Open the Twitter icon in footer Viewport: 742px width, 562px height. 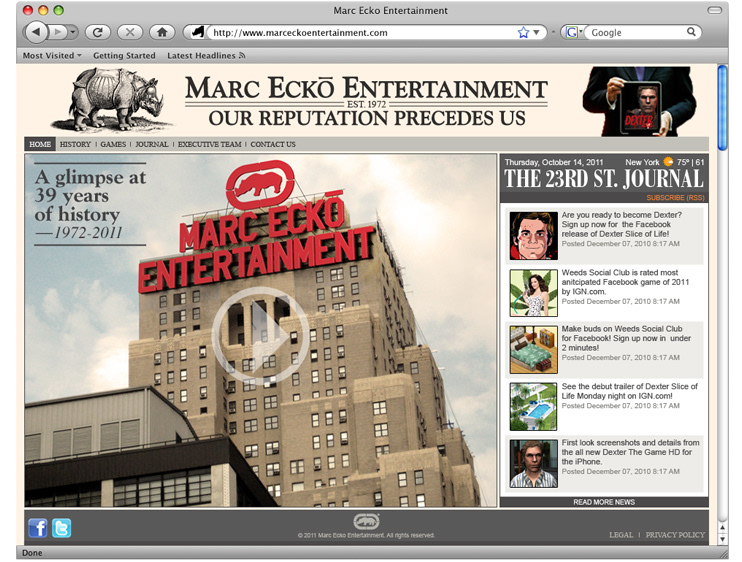[x=62, y=528]
